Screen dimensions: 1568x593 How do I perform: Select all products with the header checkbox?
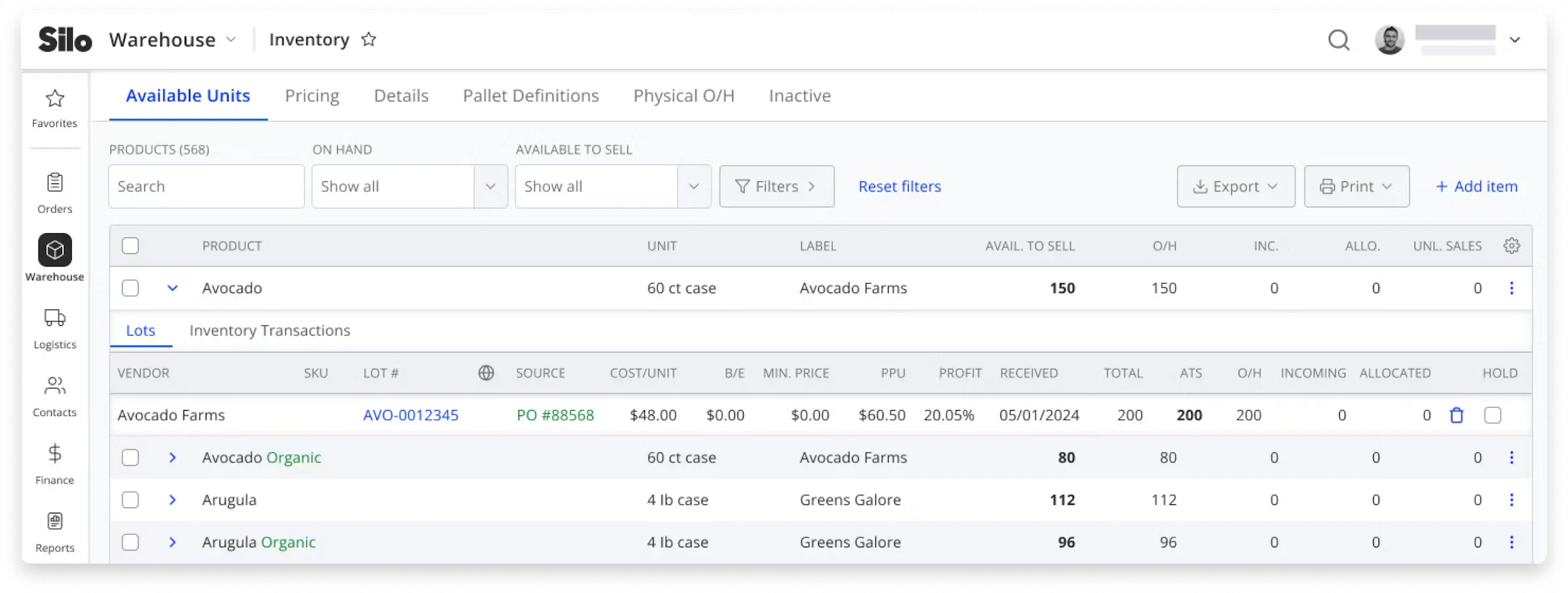(x=131, y=246)
